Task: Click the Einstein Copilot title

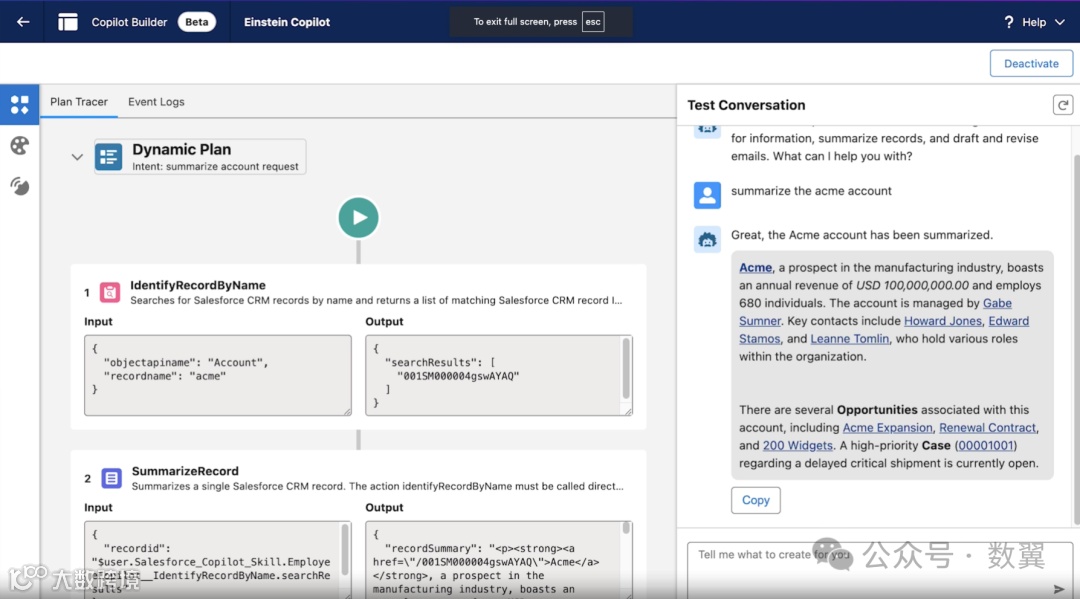Action: pyautogui.click(x=287, y=22)
